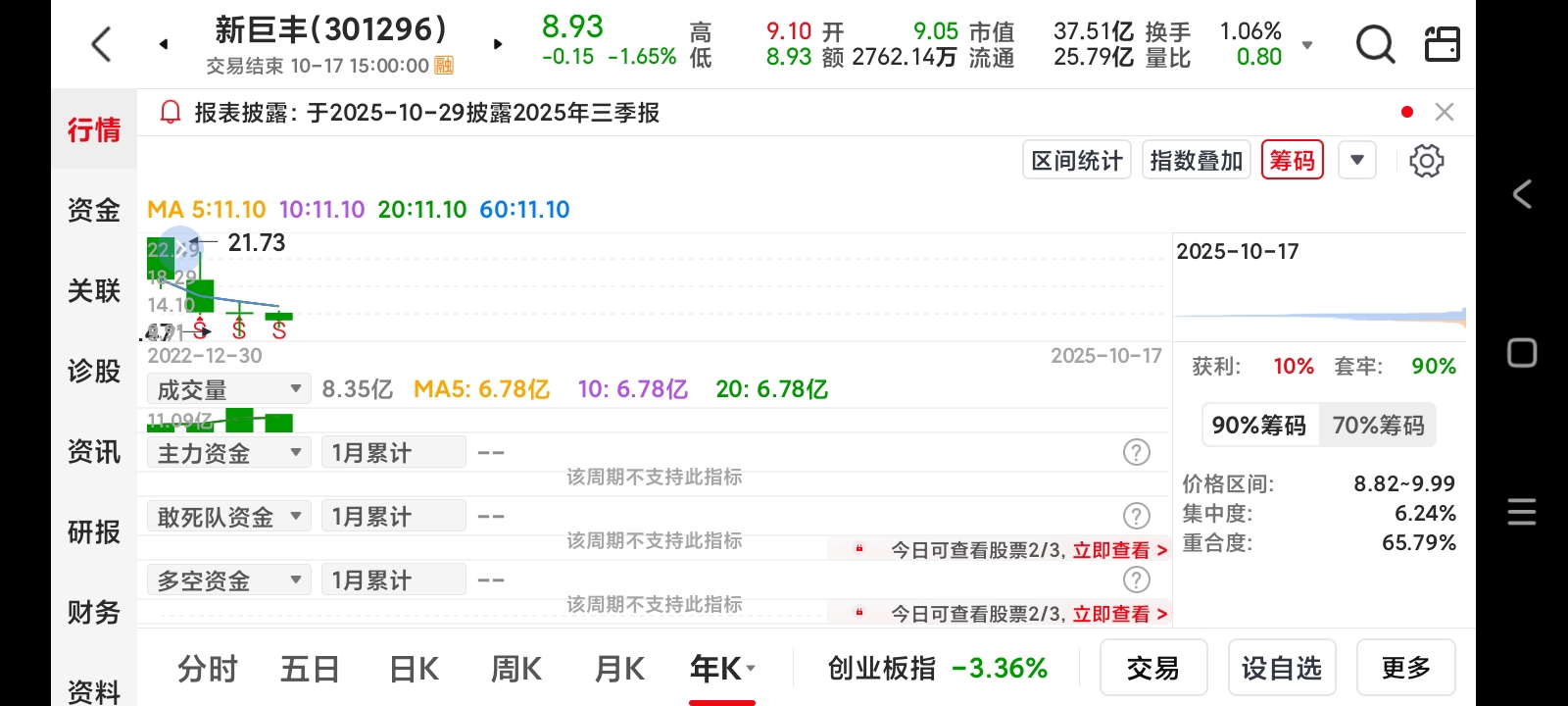Tap the back arrow beside the stock name
The image size is (1568, 706).
tap(101, 44)
